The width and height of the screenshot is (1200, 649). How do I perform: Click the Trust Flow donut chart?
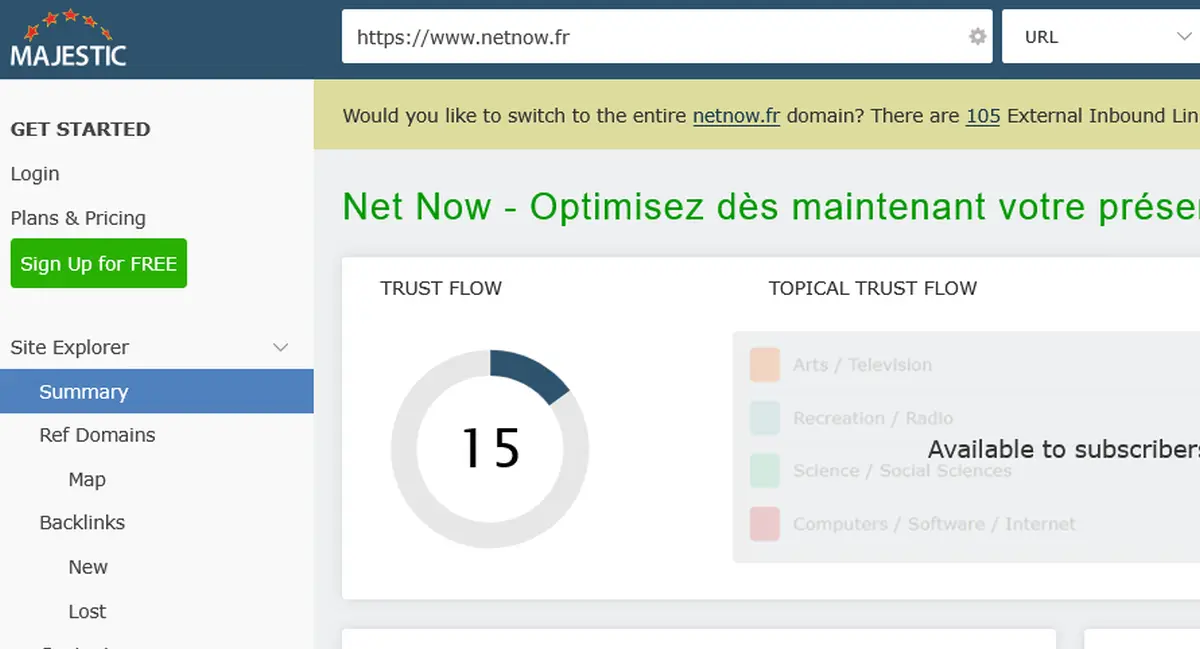click(x=490, y=448)
